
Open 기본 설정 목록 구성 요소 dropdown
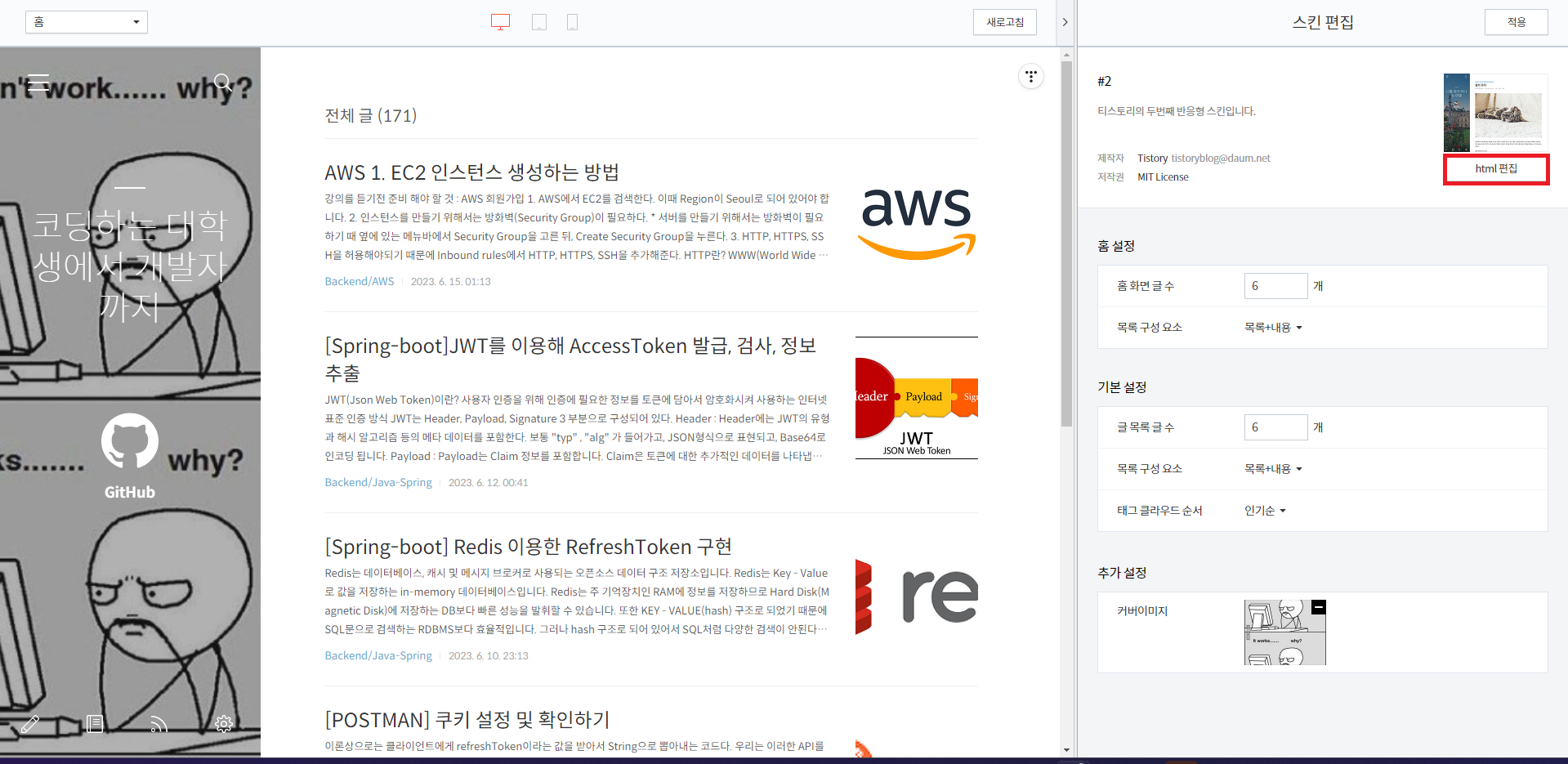tap(1273, 469)
